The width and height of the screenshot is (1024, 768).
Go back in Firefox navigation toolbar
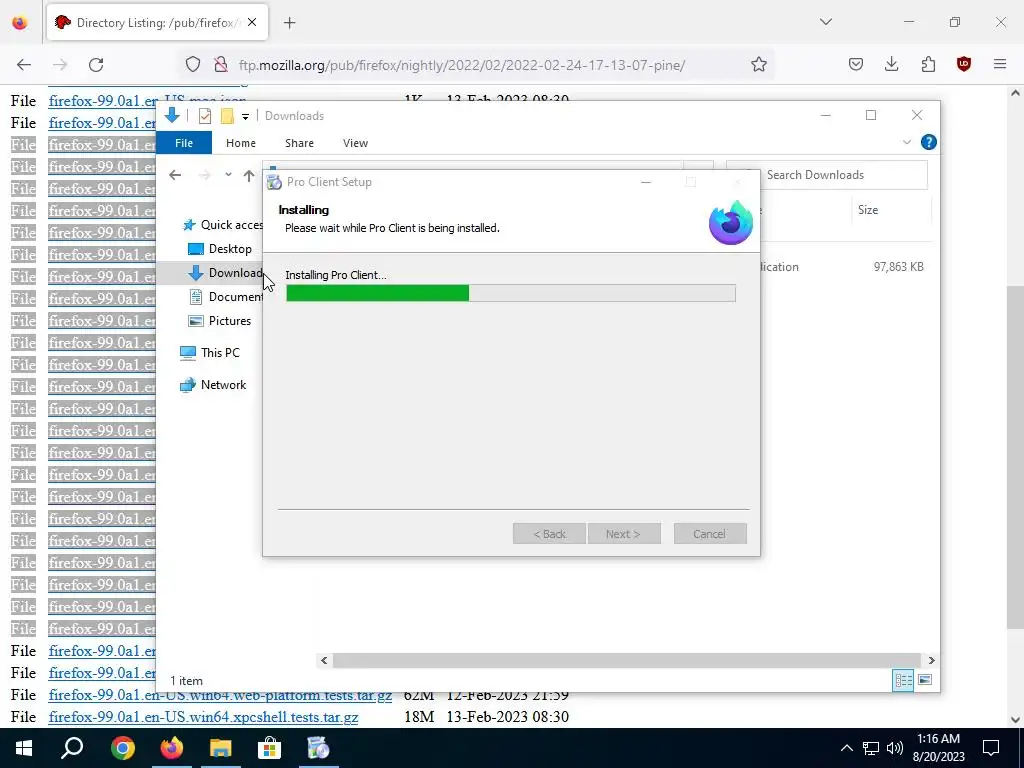click(24, 65)
